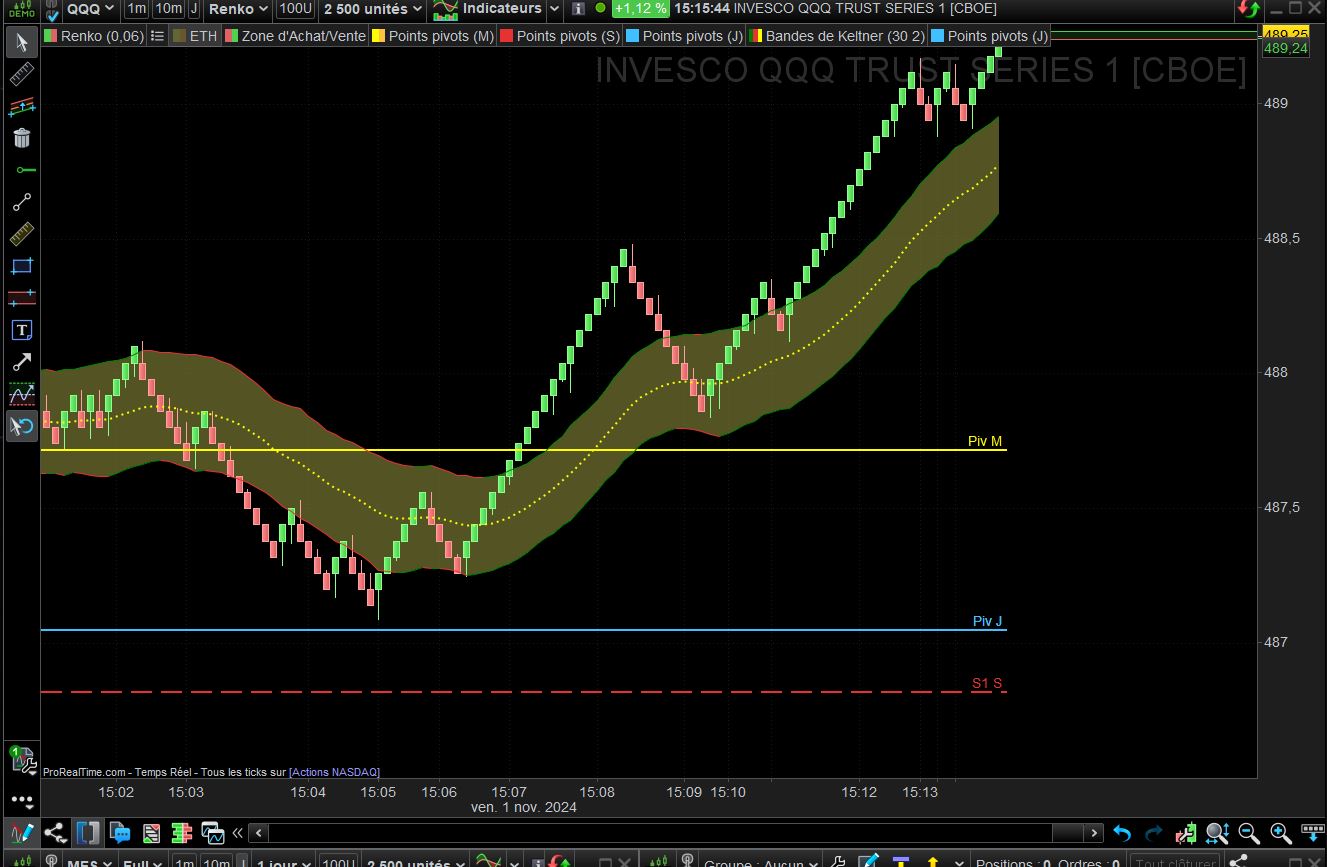Open the chat bubbles icon
The image size is (1327, 867).
coord(120,832)
